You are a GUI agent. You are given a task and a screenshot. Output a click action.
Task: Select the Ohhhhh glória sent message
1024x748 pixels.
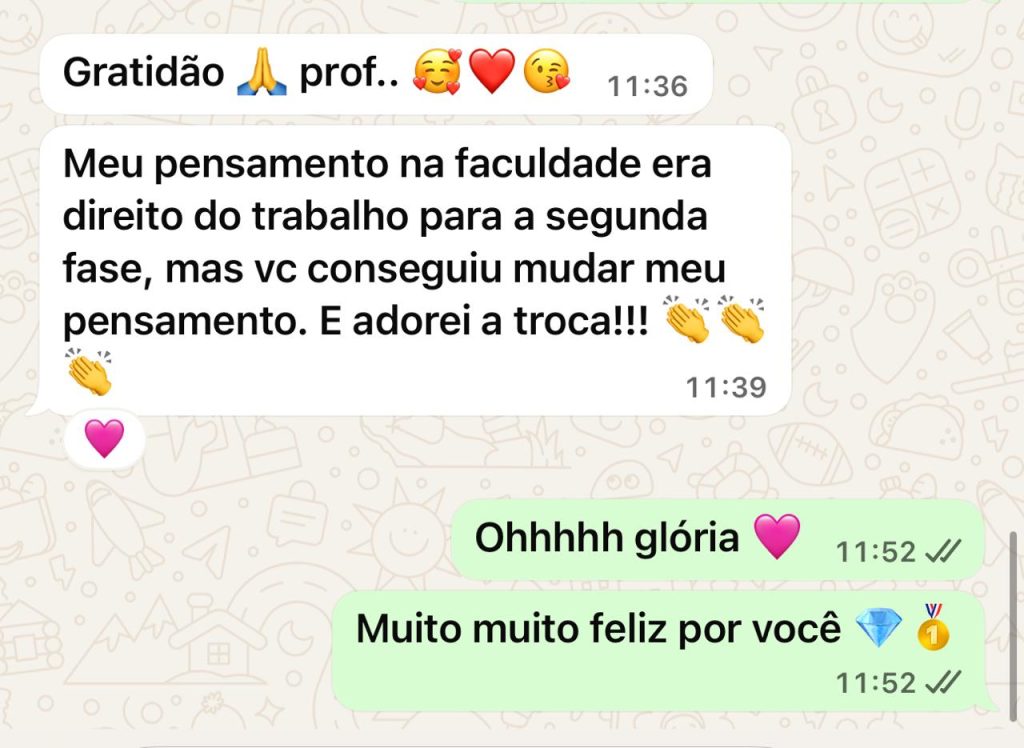point(717,540)
